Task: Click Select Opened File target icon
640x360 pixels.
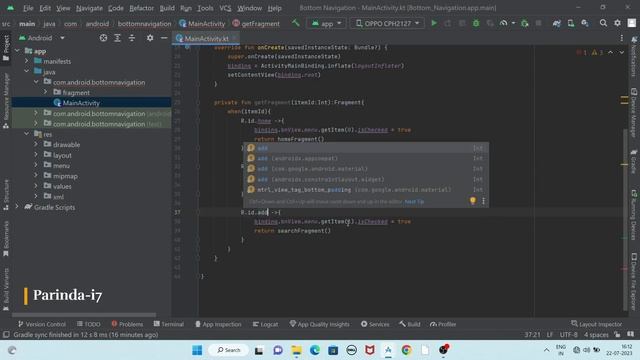Action: [x=103, y=38]
